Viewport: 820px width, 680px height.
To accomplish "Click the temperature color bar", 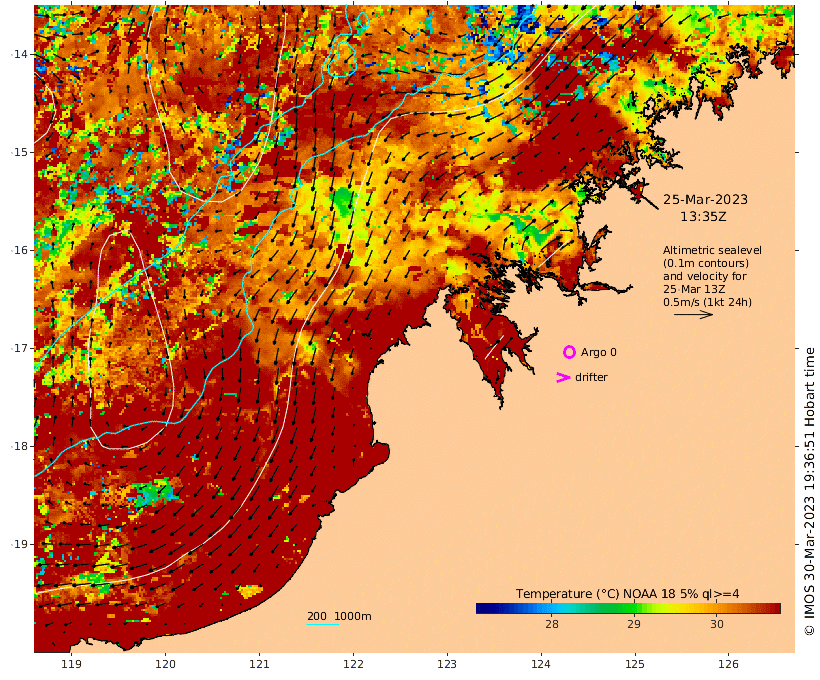I will click(628, 608).
